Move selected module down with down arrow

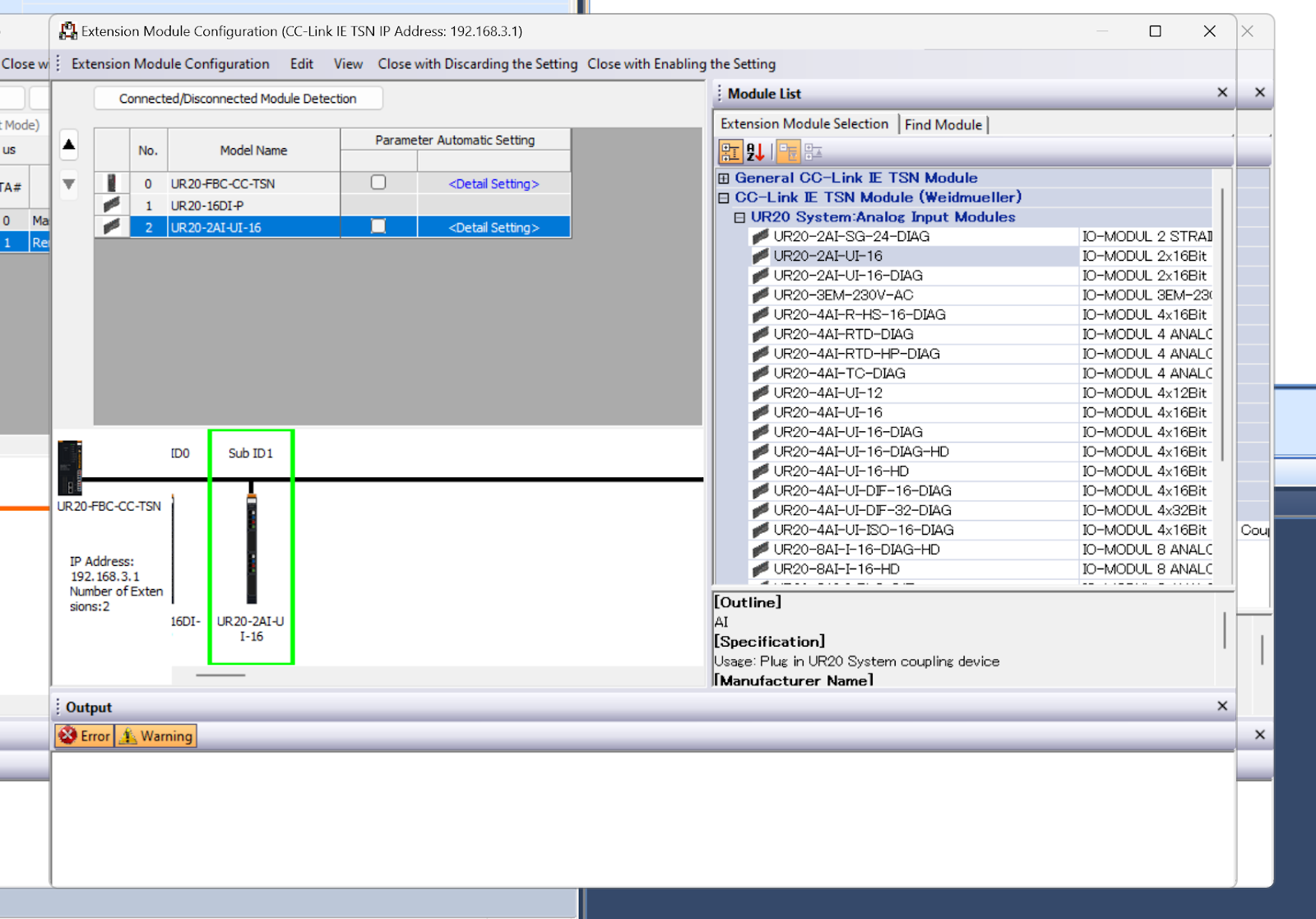tap(69, 184)
